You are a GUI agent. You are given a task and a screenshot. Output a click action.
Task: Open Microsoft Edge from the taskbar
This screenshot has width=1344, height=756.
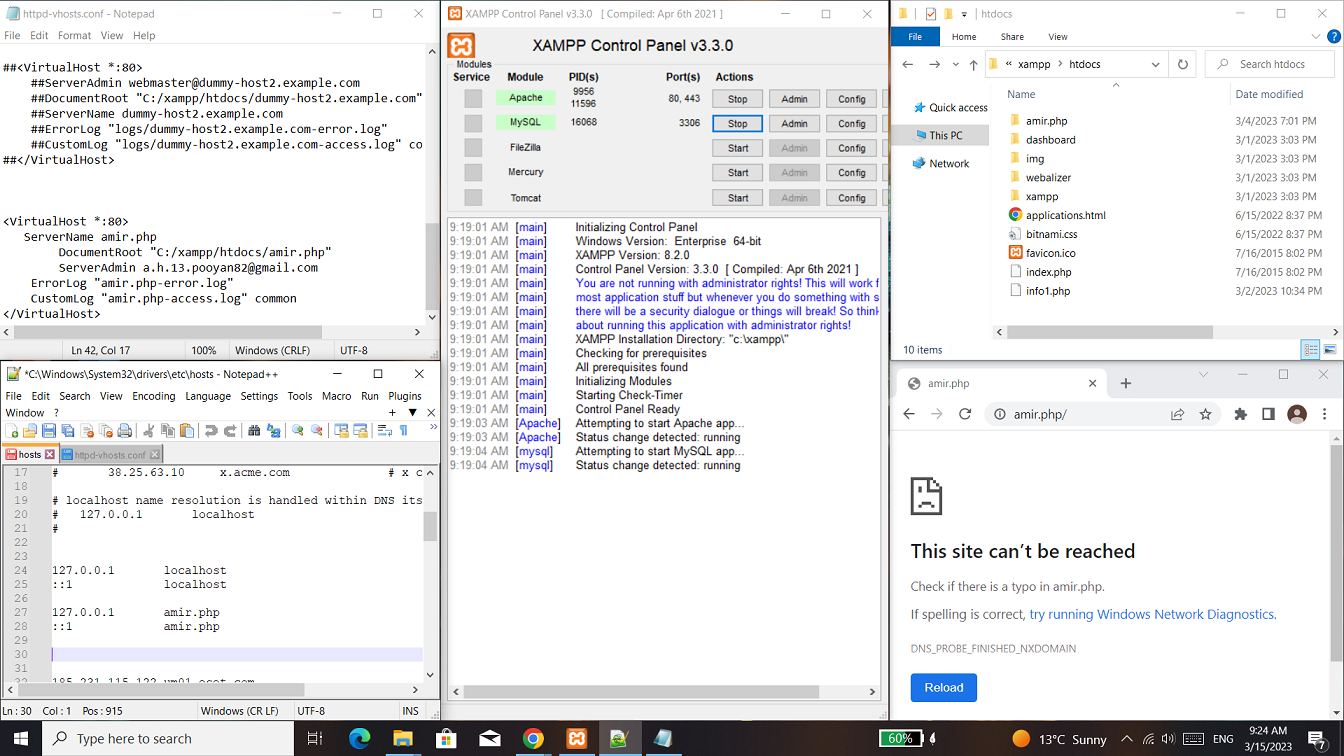(360, 739)
